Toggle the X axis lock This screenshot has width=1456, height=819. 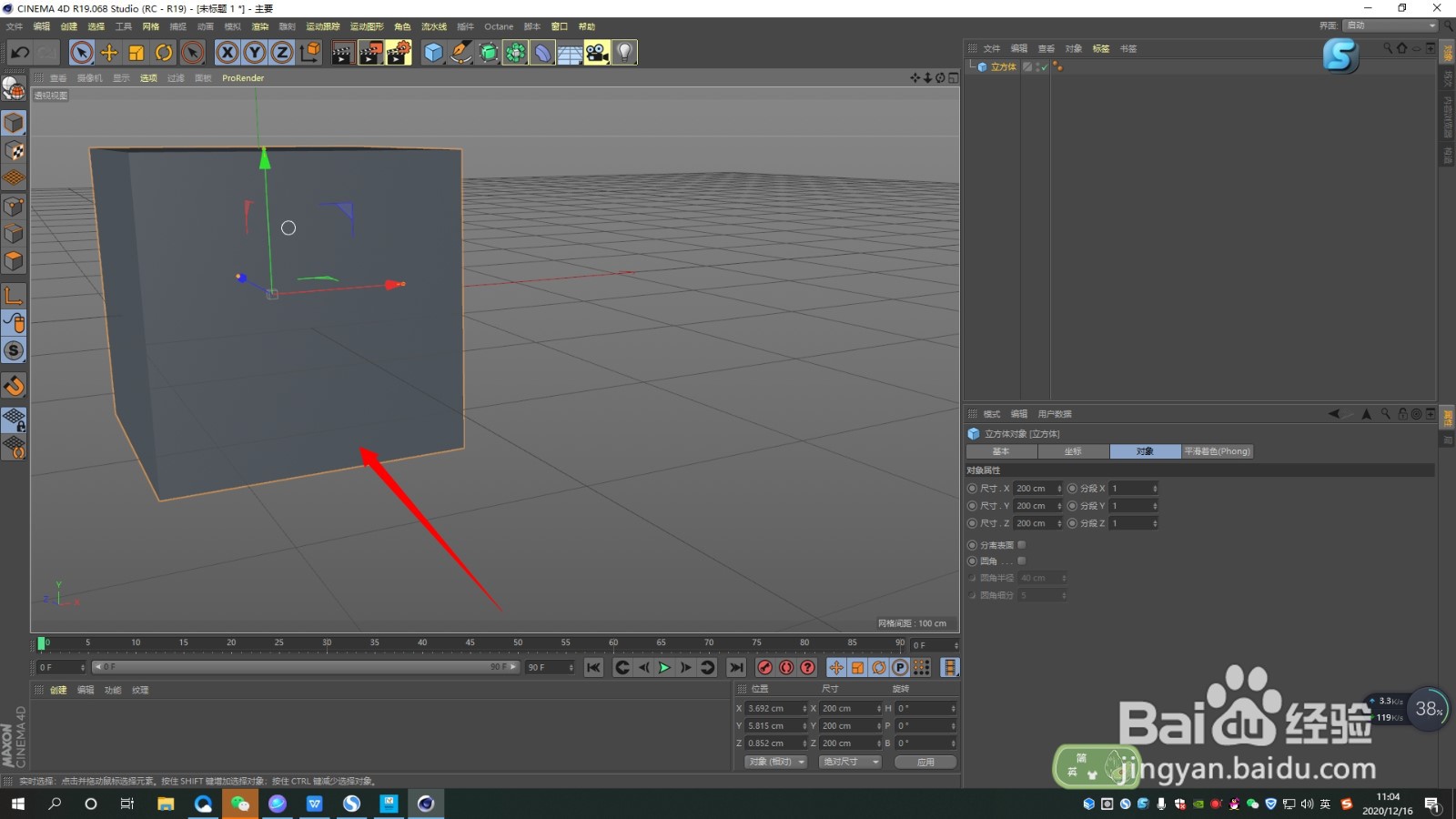[227, 53]
